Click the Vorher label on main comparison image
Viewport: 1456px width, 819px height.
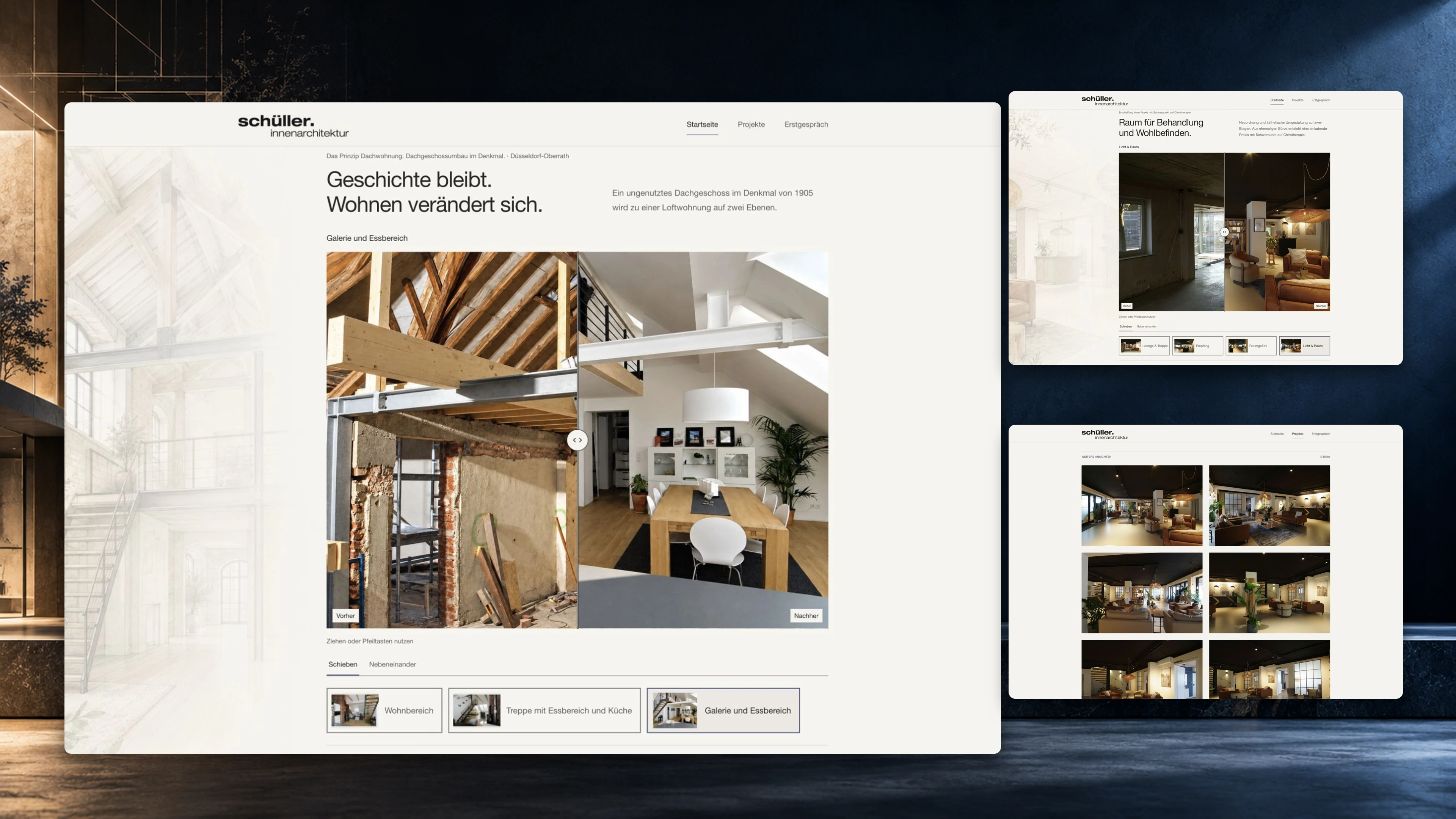click(x=345, y=615)
